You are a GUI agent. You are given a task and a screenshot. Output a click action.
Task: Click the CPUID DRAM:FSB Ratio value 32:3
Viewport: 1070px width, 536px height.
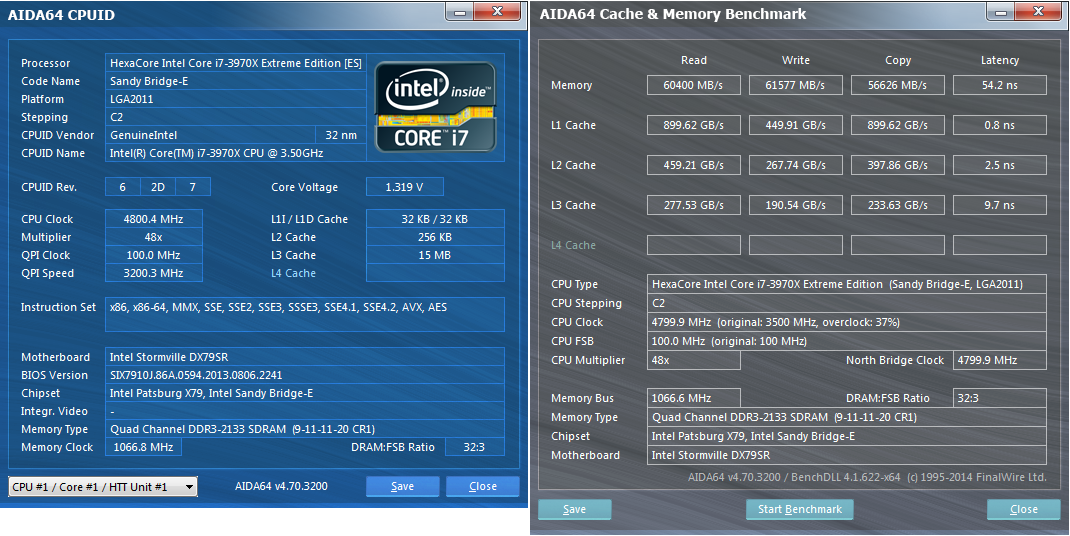pyautogui.click(x=474, y=447)
